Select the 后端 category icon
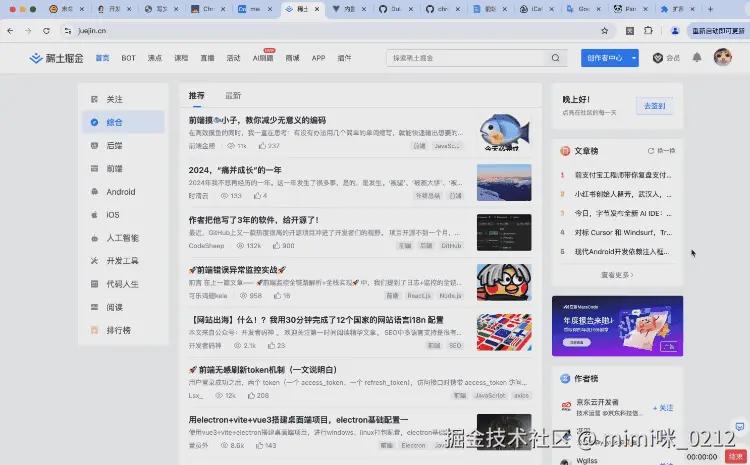 (x=94, y=145)
